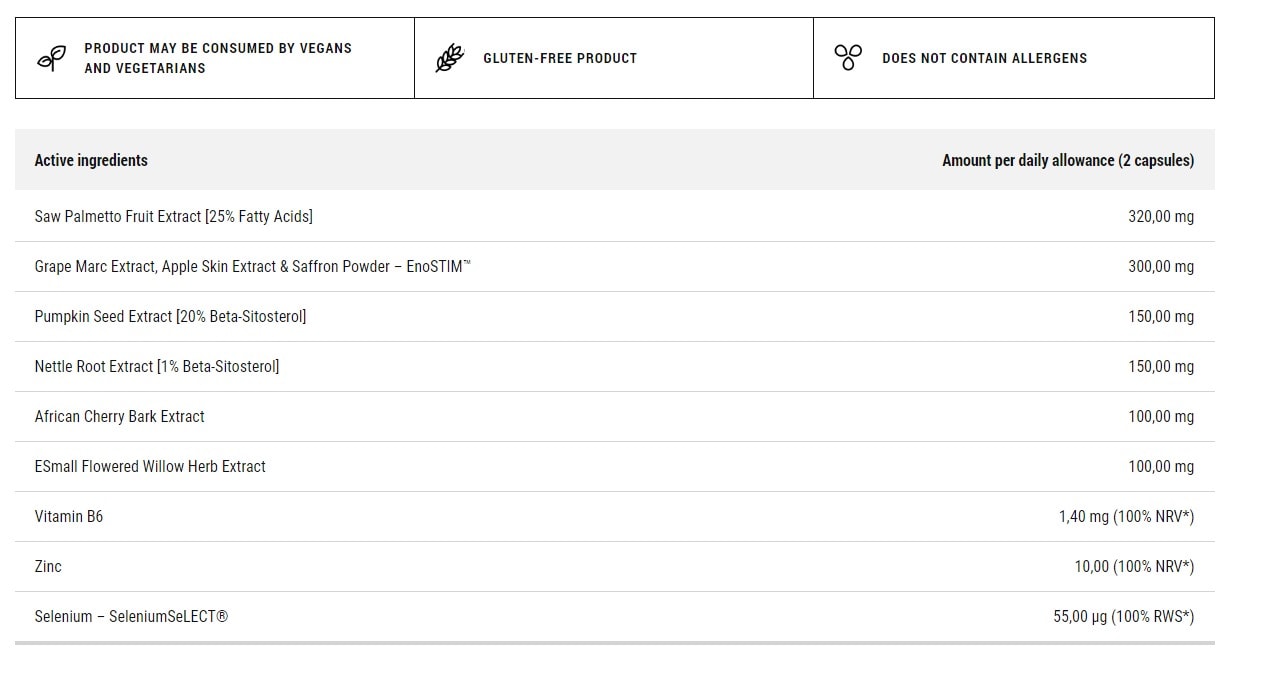The image size is (1262, 675).
Task: Click the Active ingredients column header
Action: [91, 160]
